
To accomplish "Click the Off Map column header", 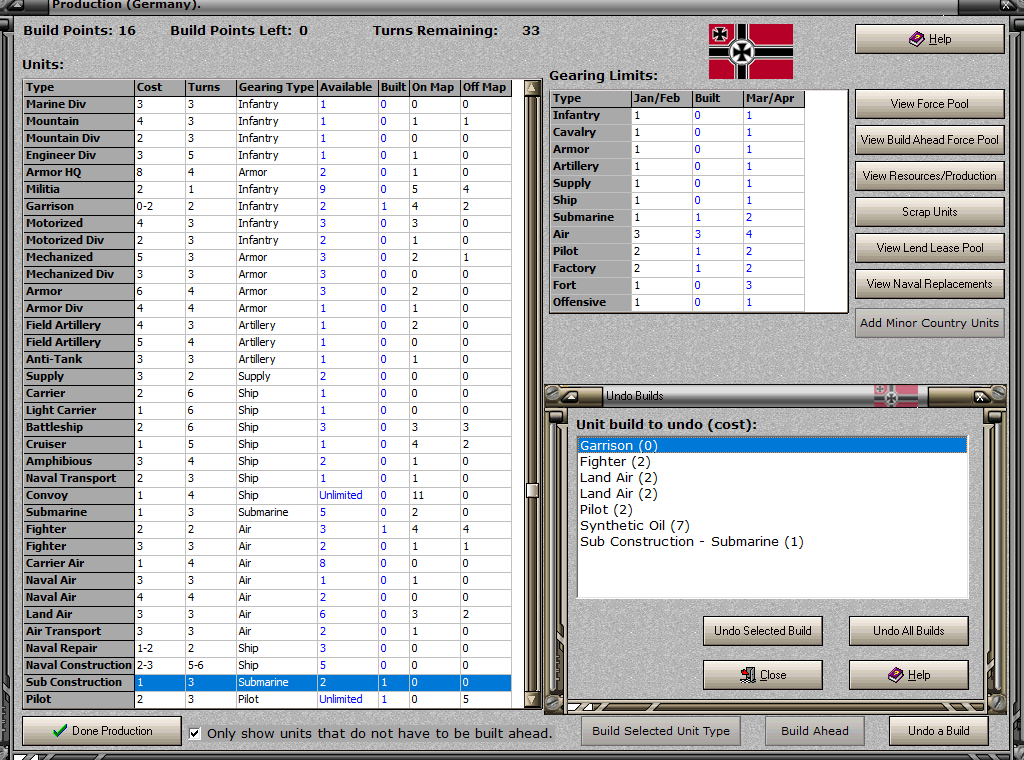I will [x=485, y=87].
